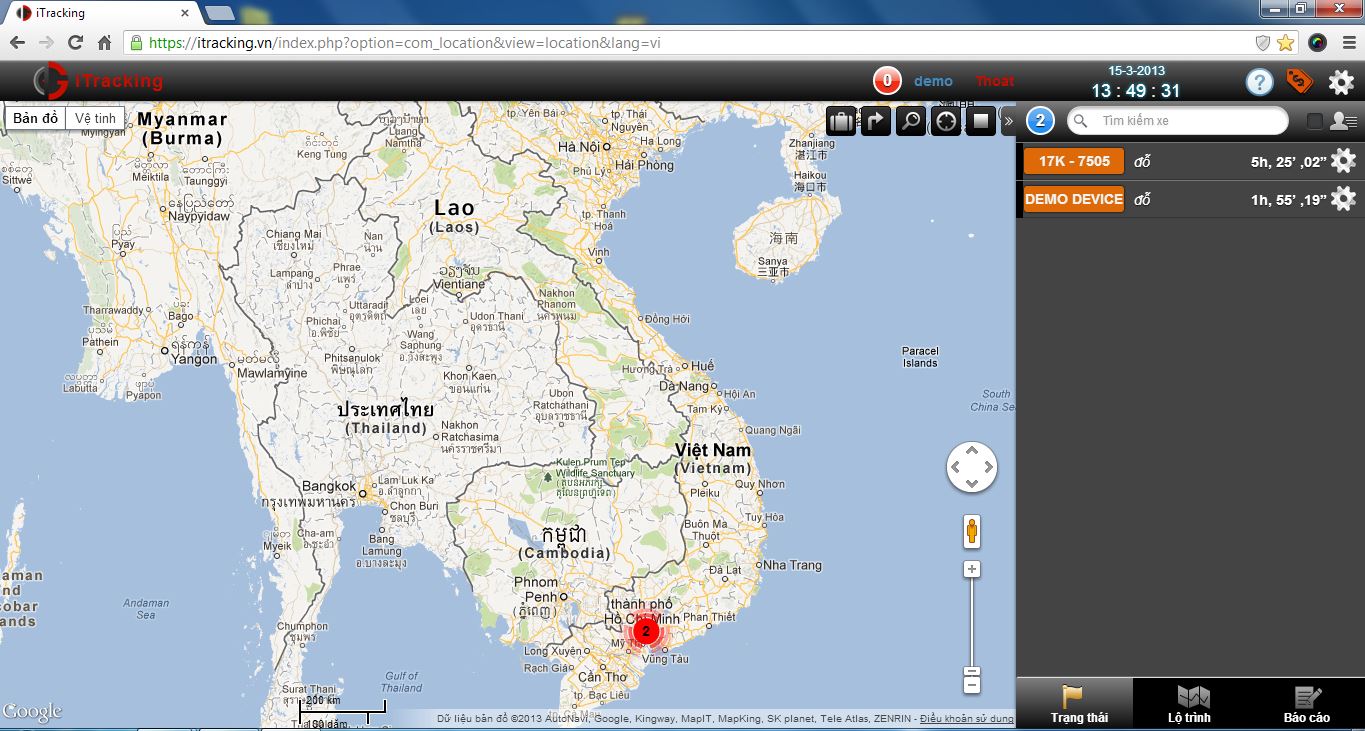This screenshot has width=1365, height=731.
Task: Open the help question mark icon
Action: [1259, 82]
